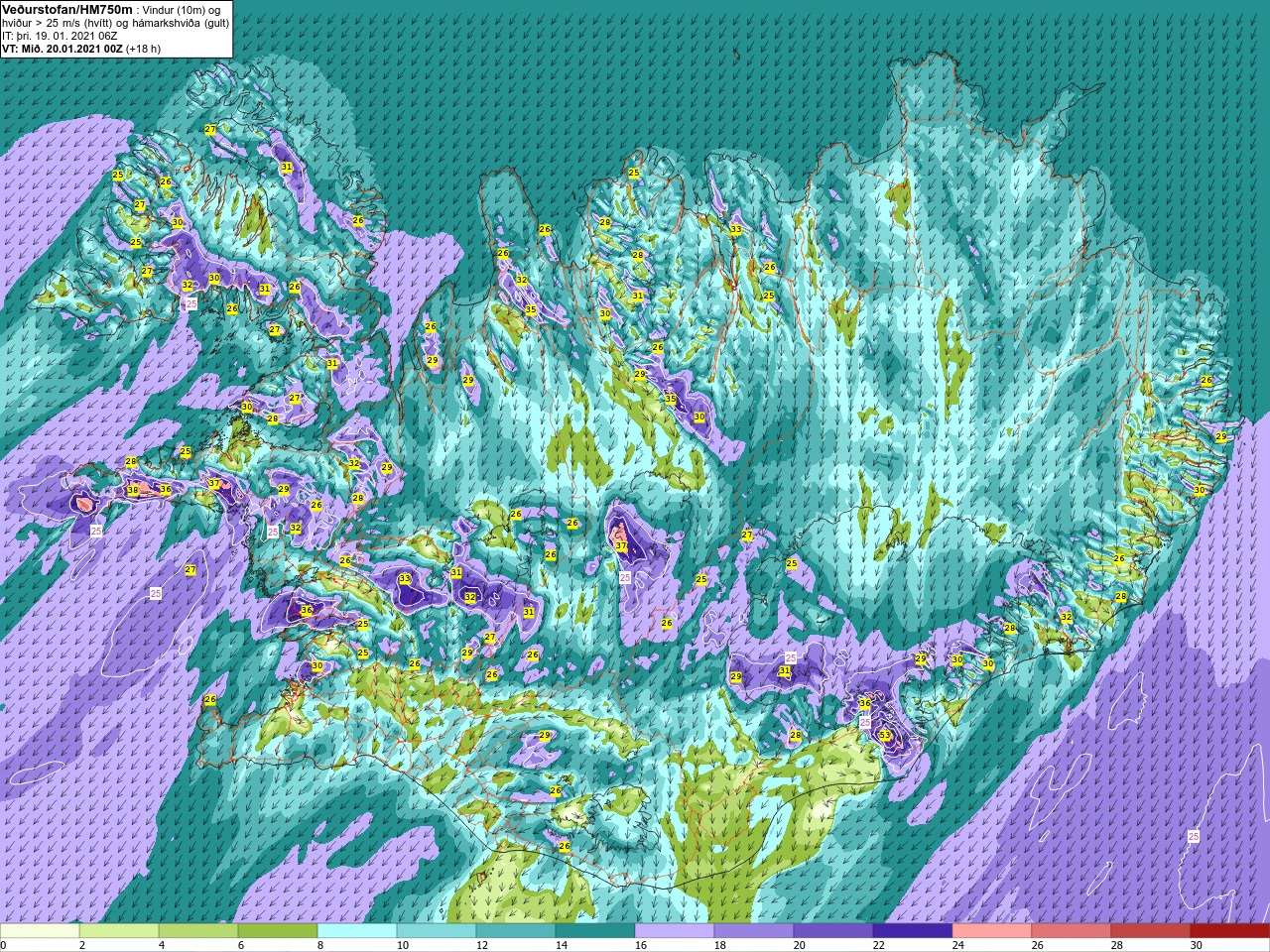The height and width of the screenshot is (952, 1270).
Task: Click the yellow peak gust label 53
Action: coord(885,735)
